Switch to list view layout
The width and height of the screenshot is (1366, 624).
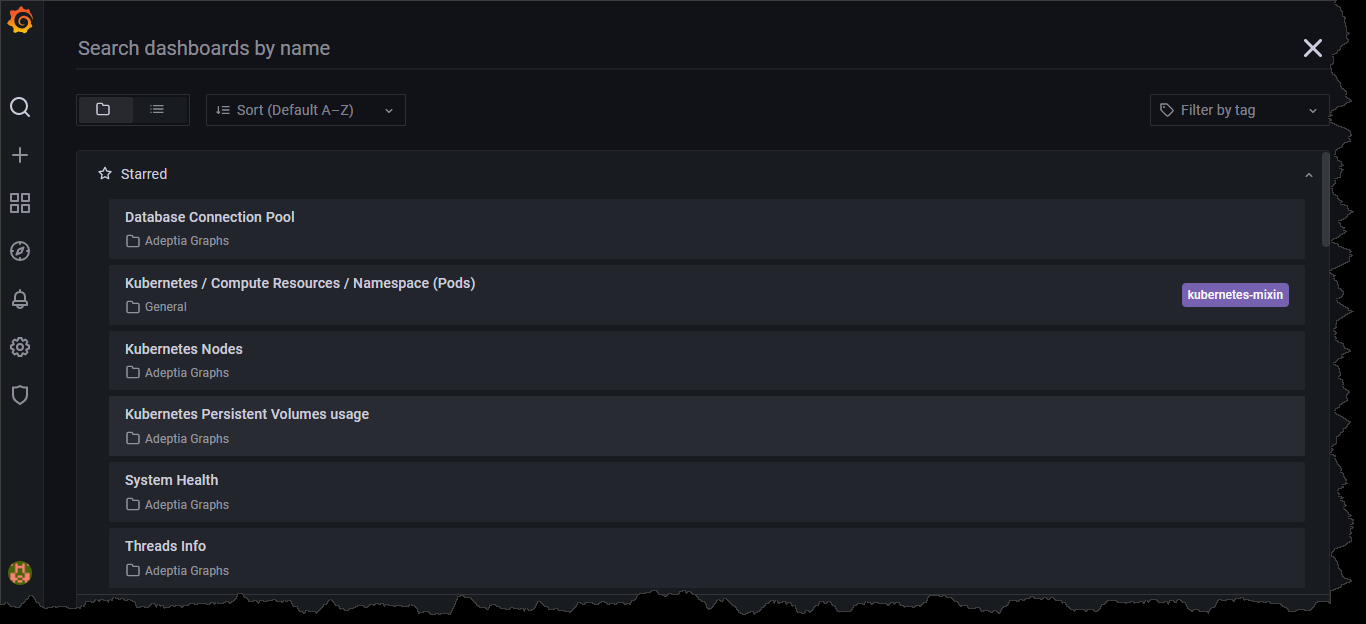[158, 110]
